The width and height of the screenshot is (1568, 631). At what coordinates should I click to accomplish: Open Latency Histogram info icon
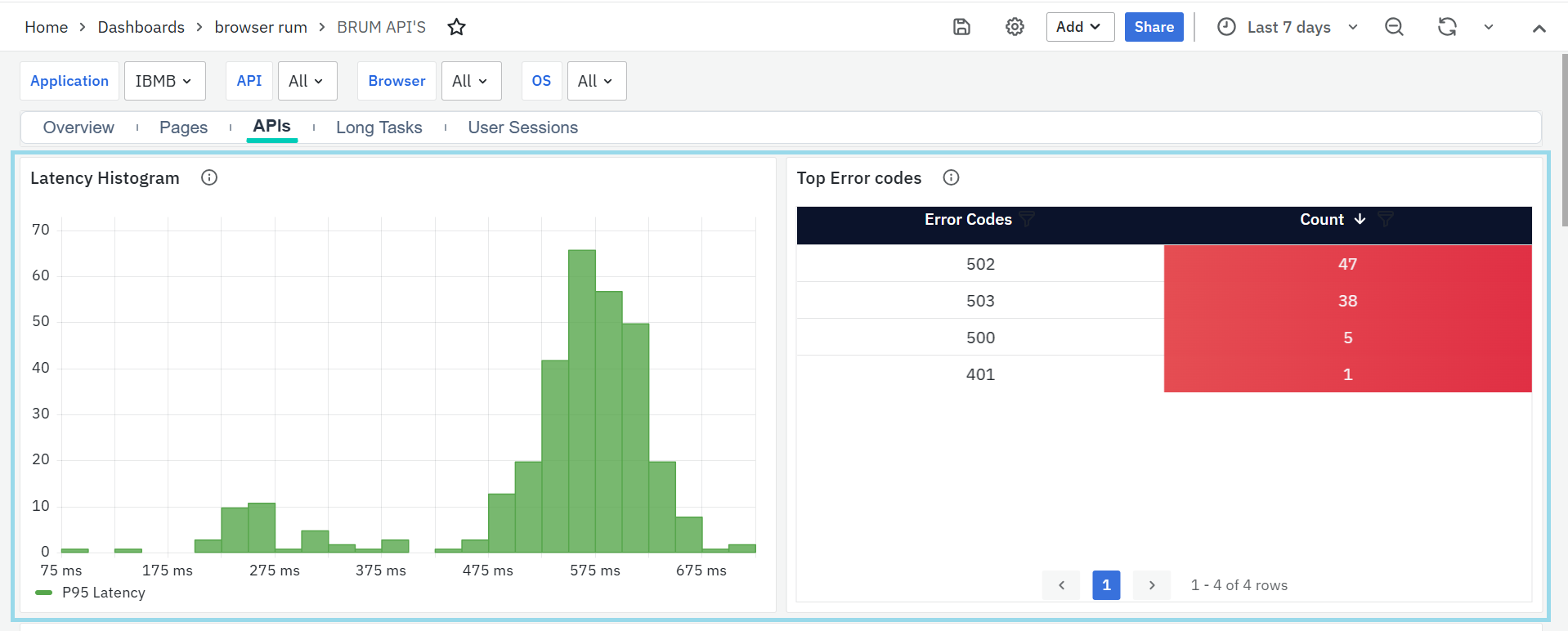(209, 177)
